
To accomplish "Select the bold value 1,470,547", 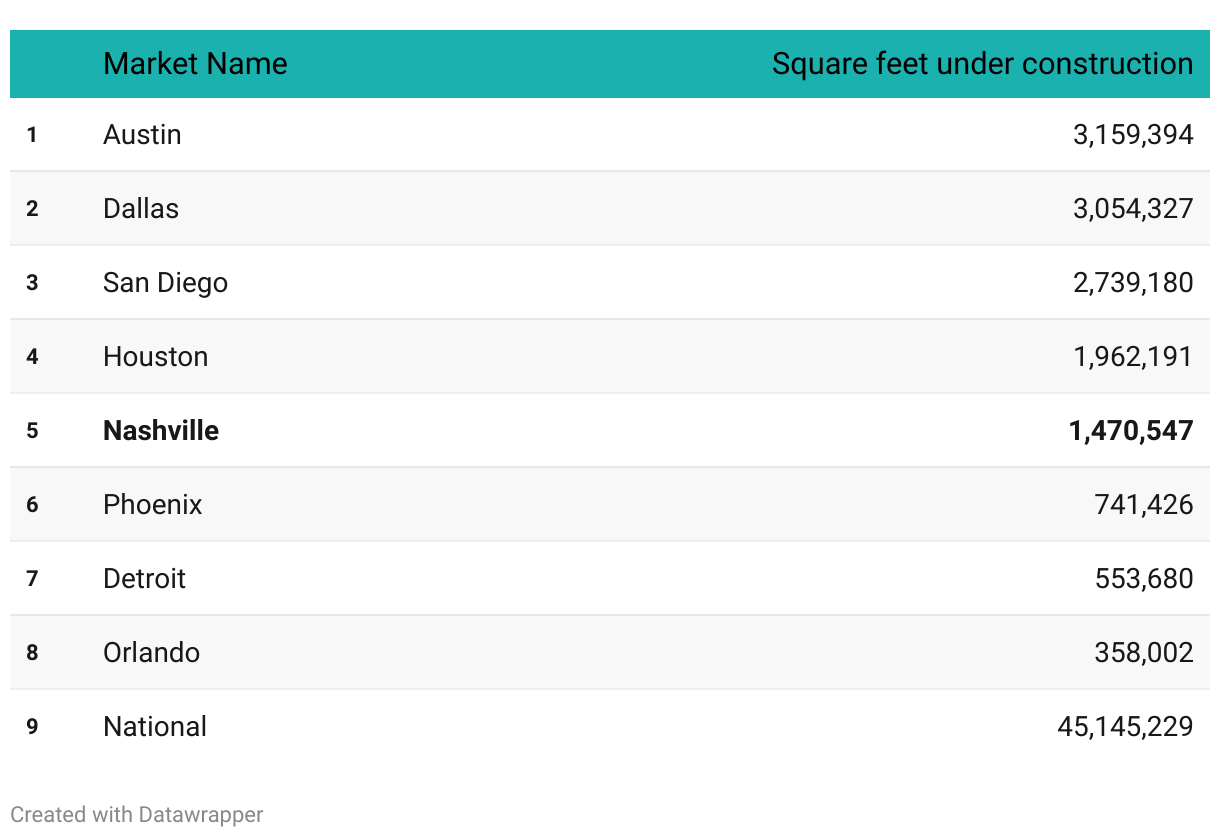I will click(1130, 431).
